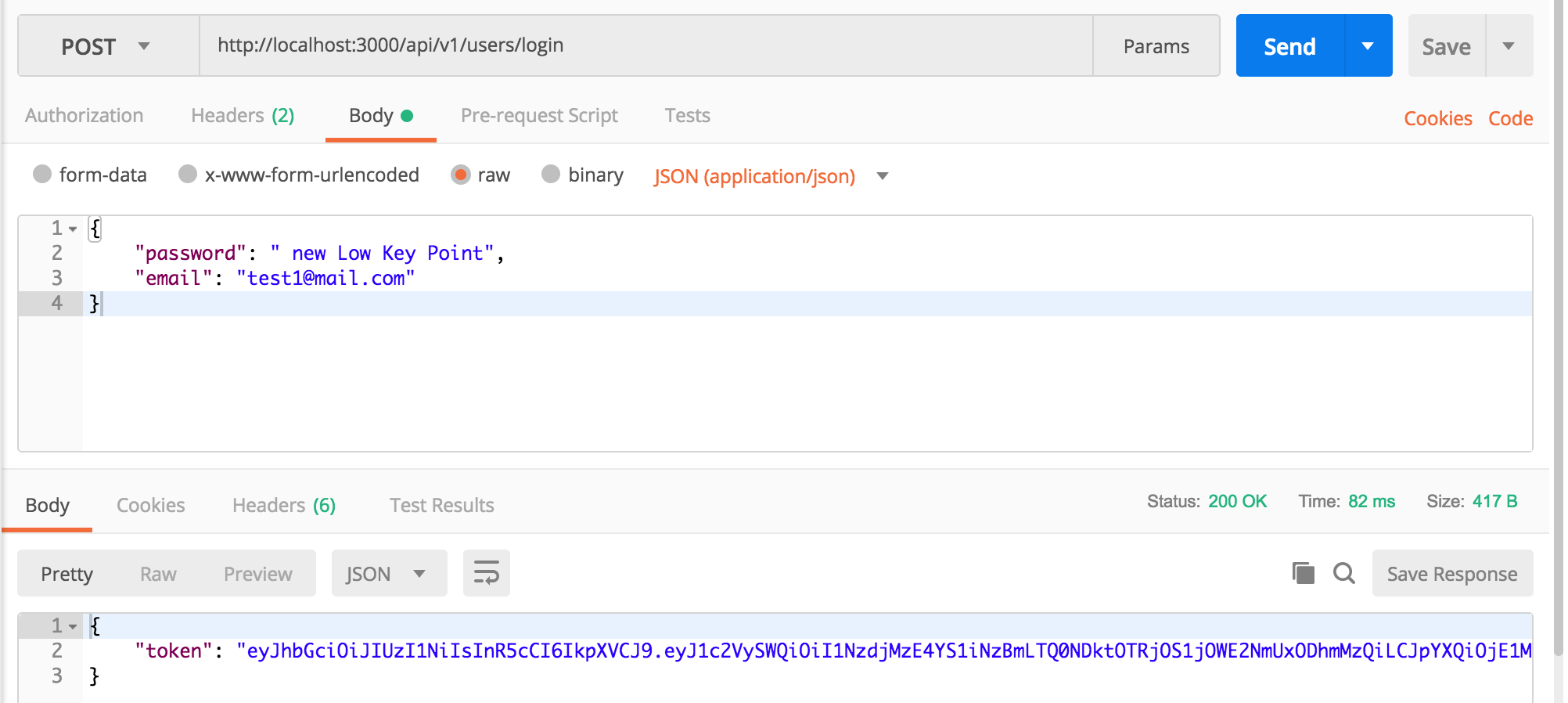Click the password value "new Low Key Point"
1568x703 pixels.
tap(383, 253)
